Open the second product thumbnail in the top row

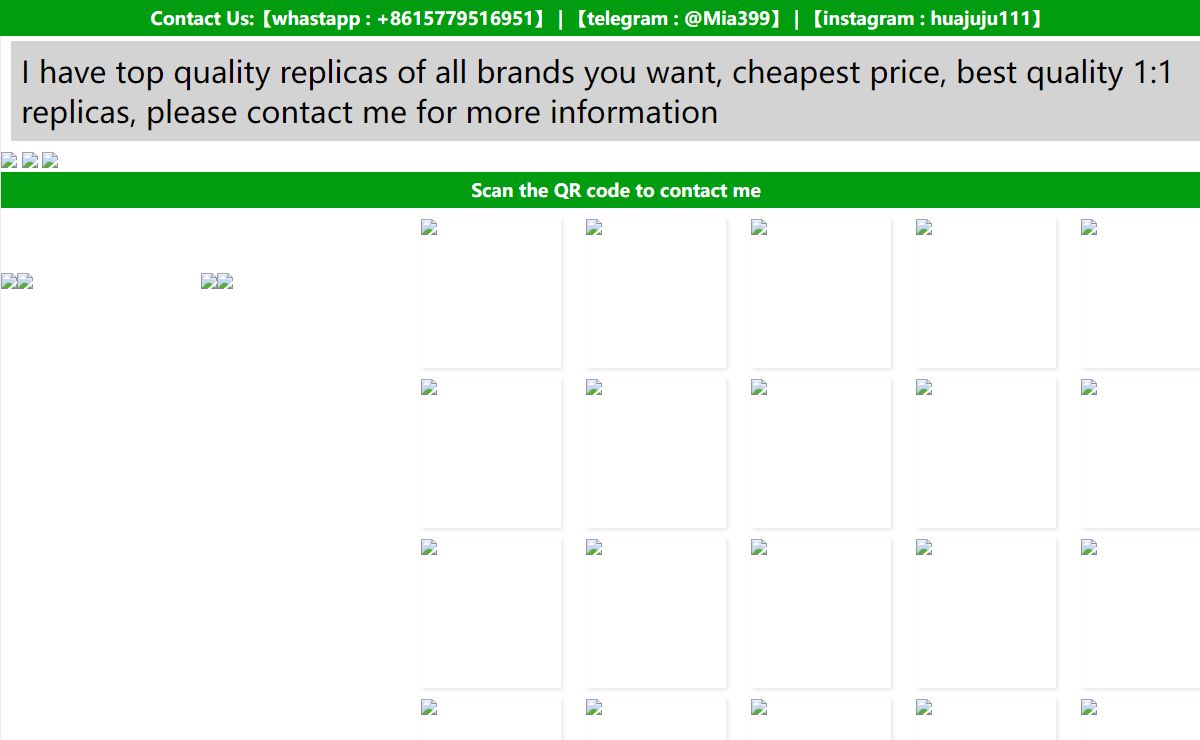pyautogui.click(x=655, y=292)
